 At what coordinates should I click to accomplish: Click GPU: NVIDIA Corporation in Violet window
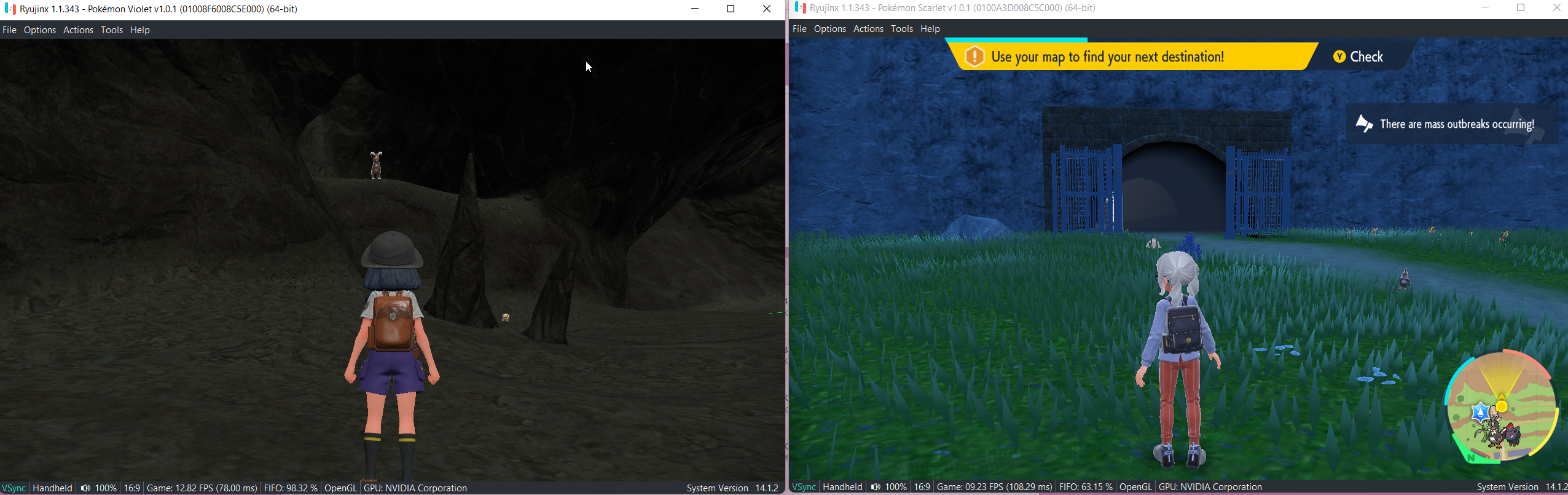tap(415, 488)
